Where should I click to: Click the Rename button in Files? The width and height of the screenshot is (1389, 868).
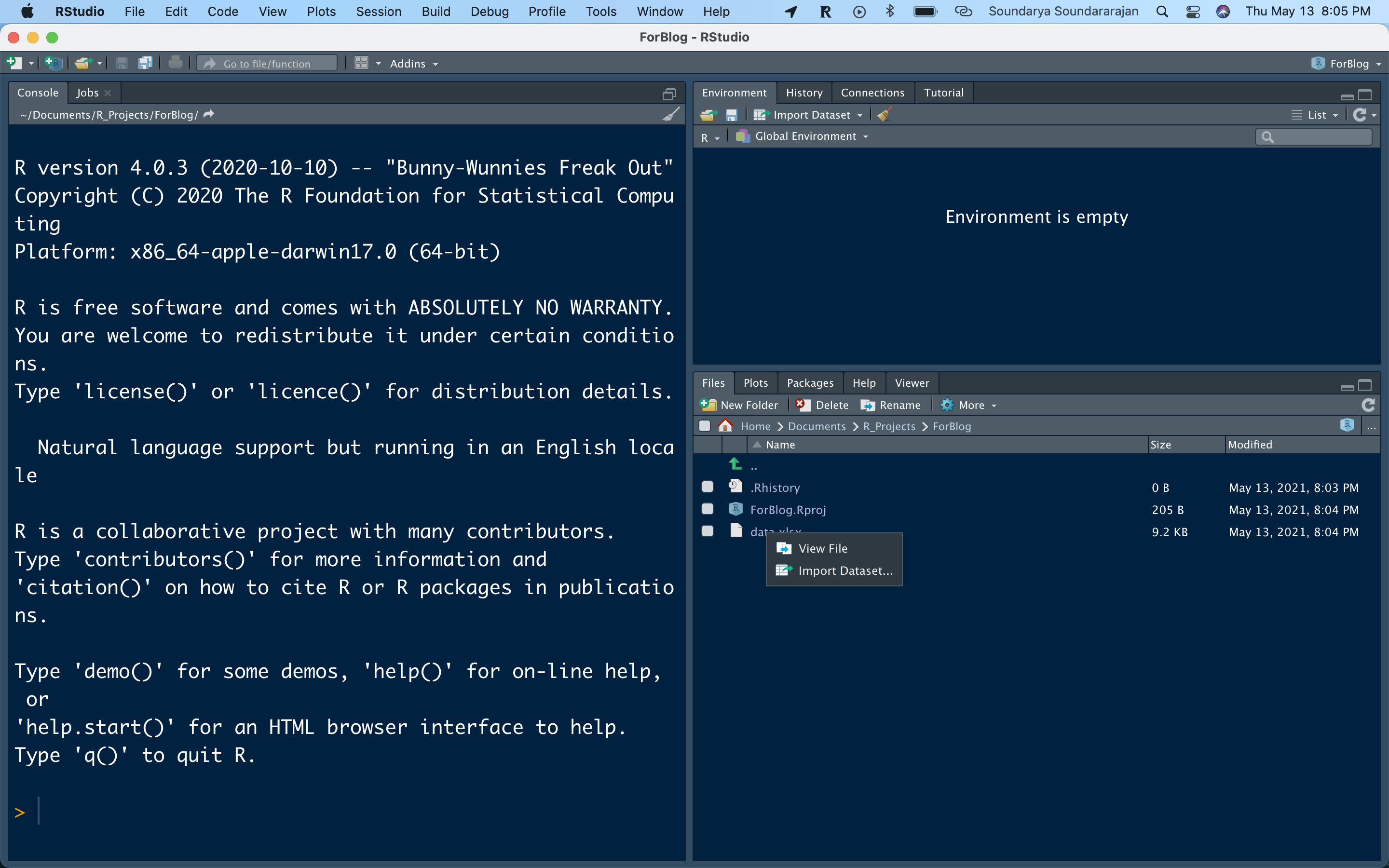(x=891, y=405)
